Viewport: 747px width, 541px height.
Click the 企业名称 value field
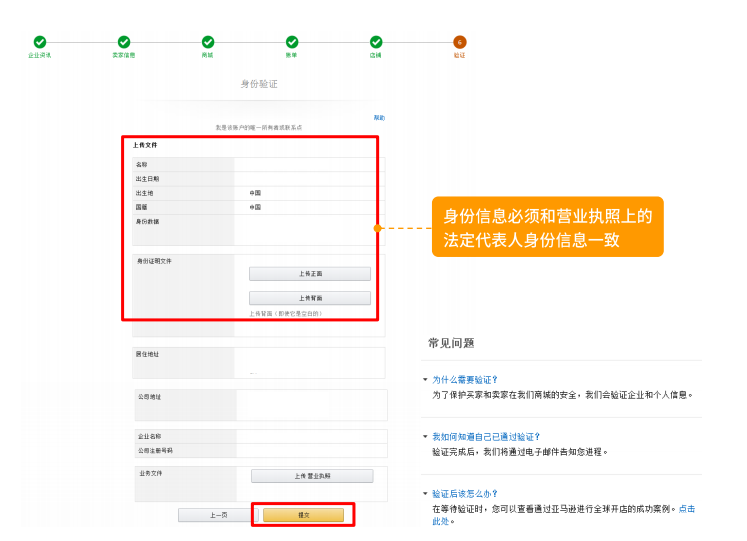(312, 436)
